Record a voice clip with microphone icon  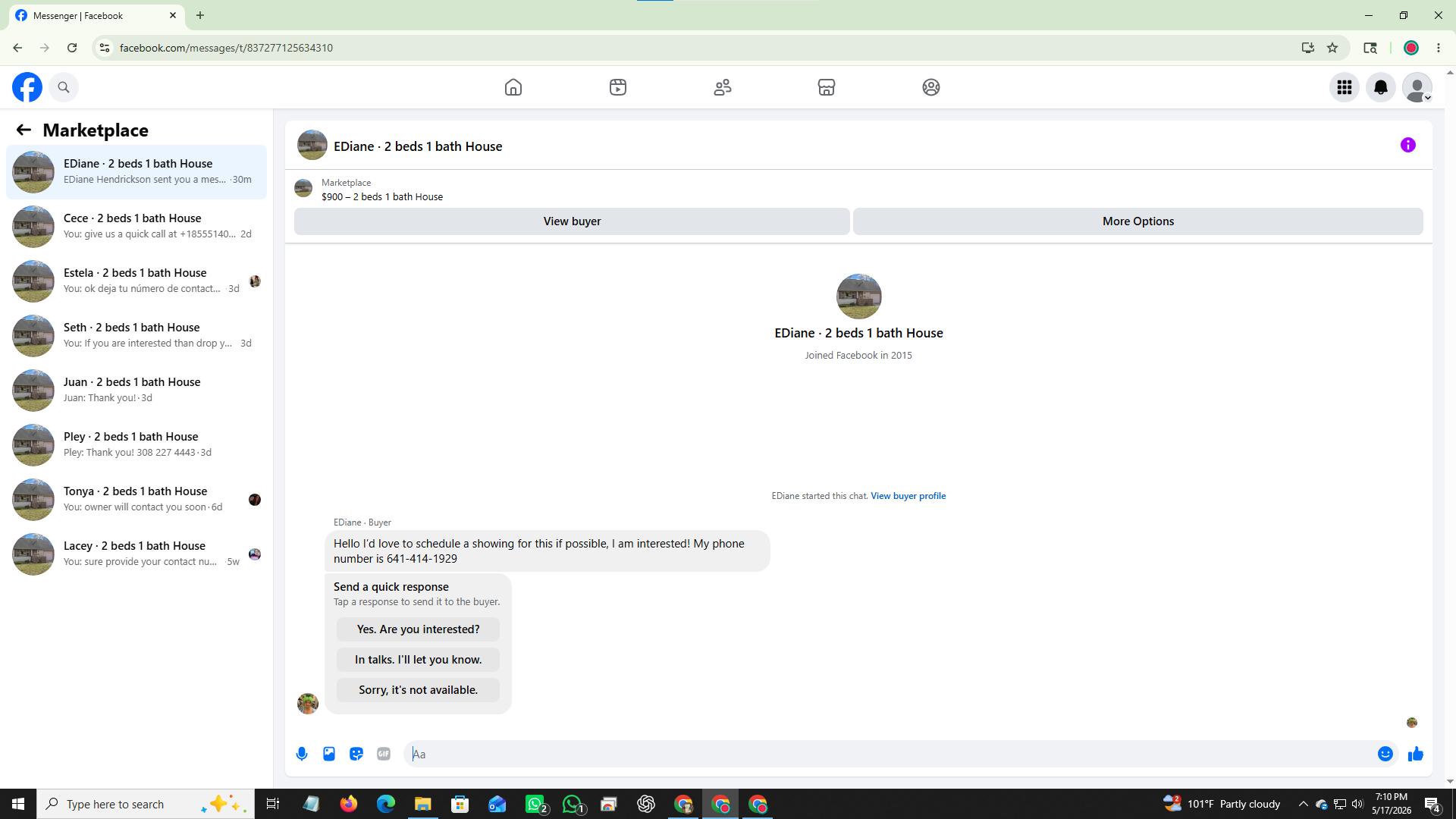coord(302,754)
